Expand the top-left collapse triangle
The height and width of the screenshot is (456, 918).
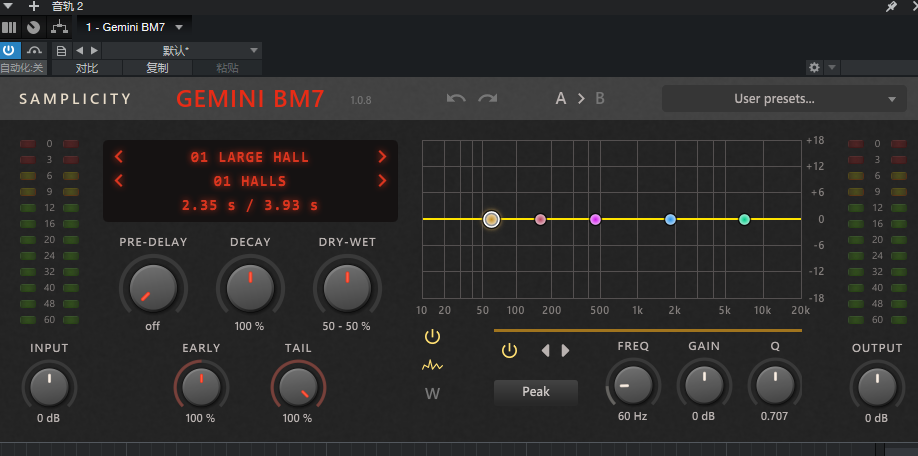[8, 6]
